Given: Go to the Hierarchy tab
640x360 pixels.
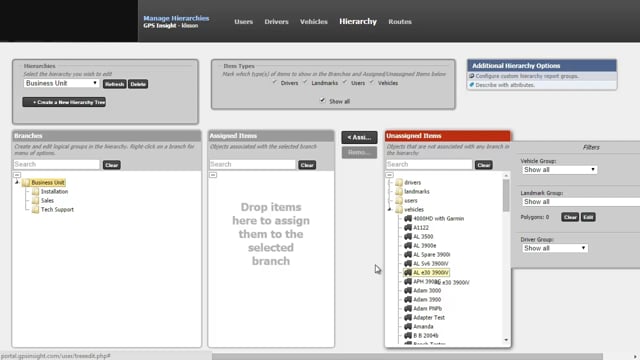Looking at the screenshot, I should 358,21.
